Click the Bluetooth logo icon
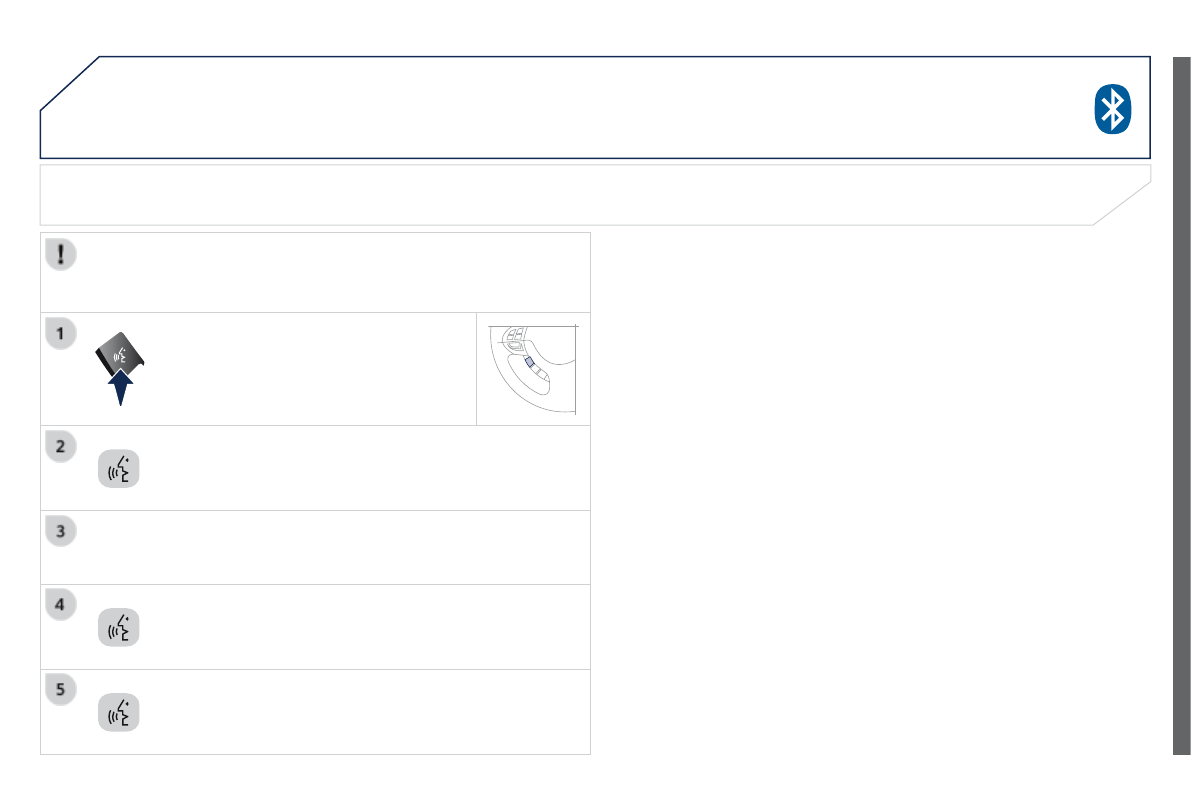Image resolution: width=1191 pixels, height=794 pixels. [x=1111, y=108]
